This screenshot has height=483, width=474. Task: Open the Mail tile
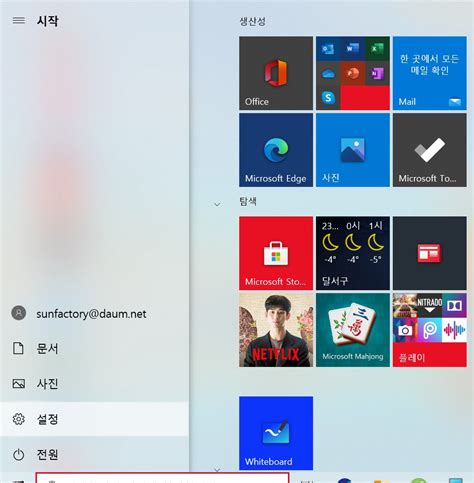[x=430, y=73]
